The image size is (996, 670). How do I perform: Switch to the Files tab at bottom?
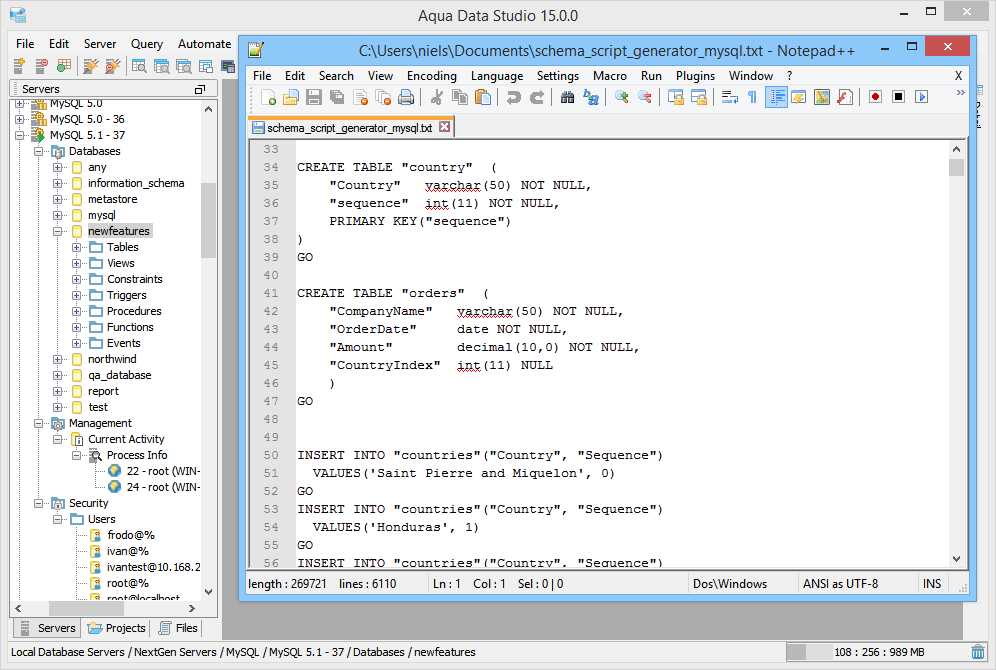178,628
